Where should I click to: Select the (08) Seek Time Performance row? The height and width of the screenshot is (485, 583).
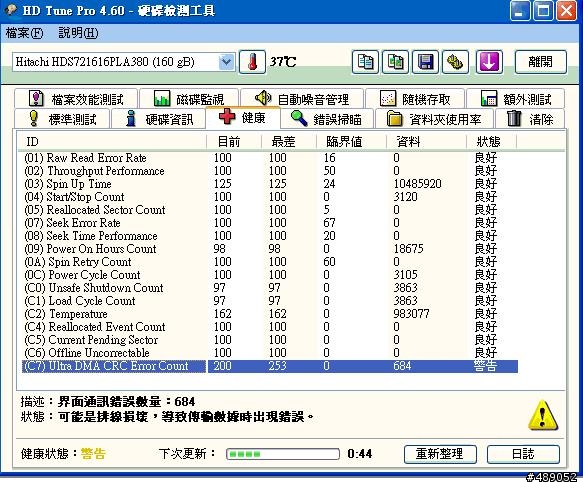270,236
